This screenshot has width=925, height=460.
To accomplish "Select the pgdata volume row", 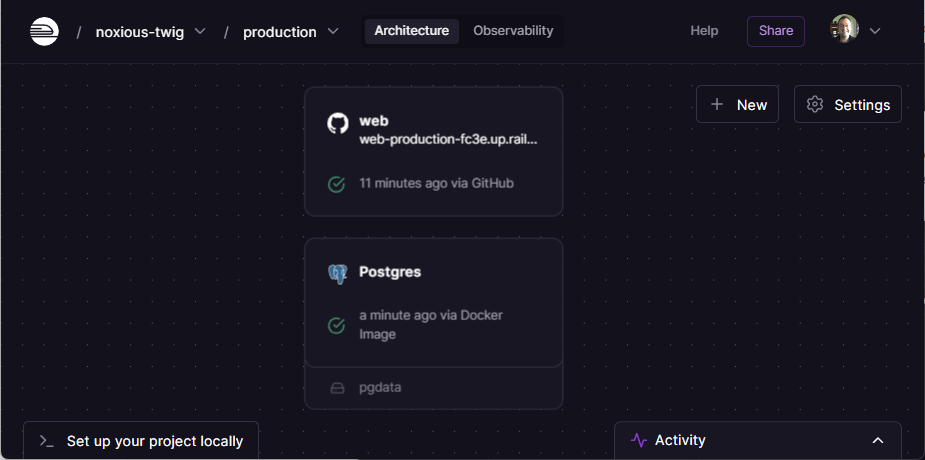I will 433,388.
